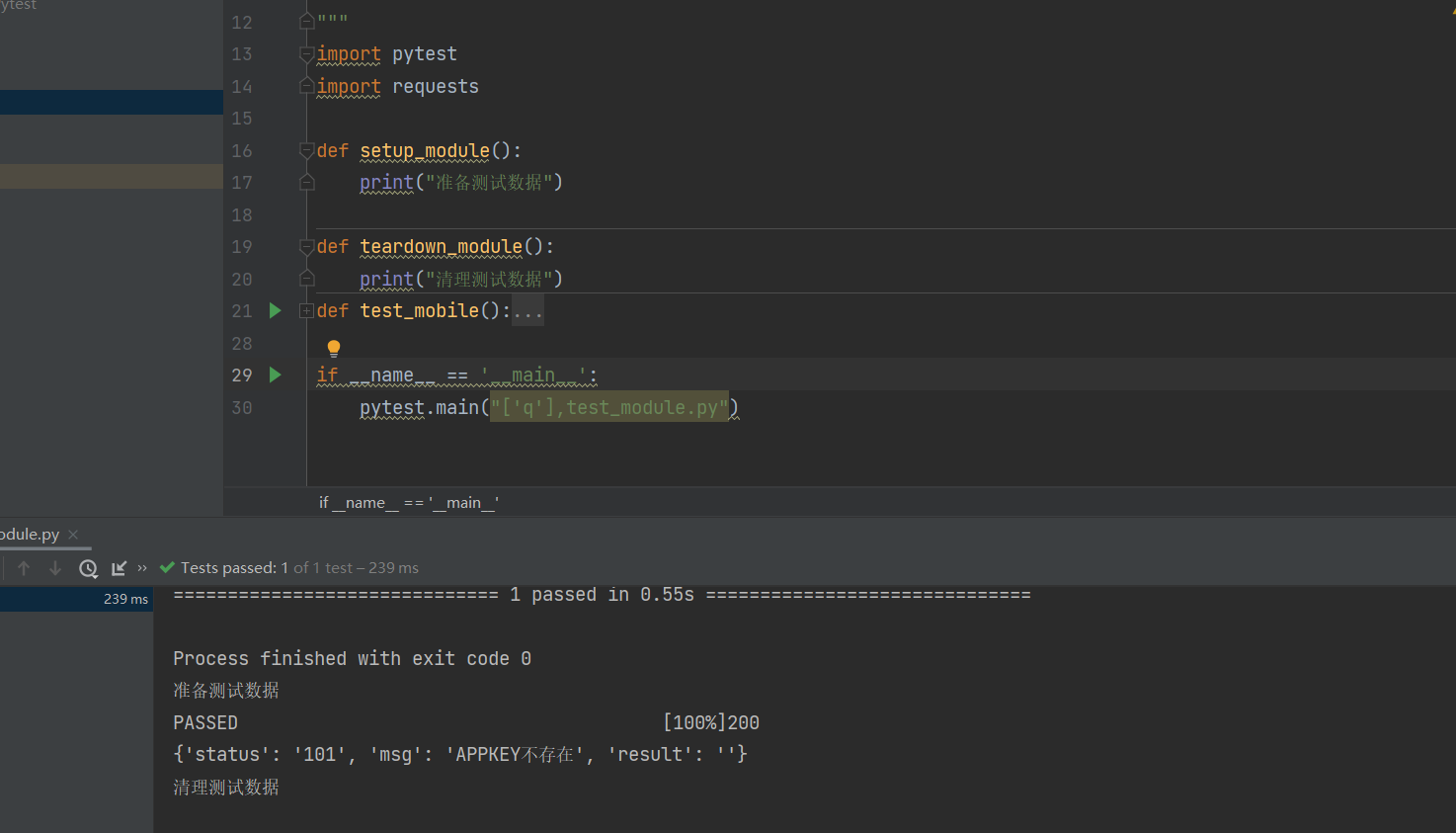The image size is (1456, 833).
Task: Click the 准备测试数据 console output line
Action: point(226,690)
